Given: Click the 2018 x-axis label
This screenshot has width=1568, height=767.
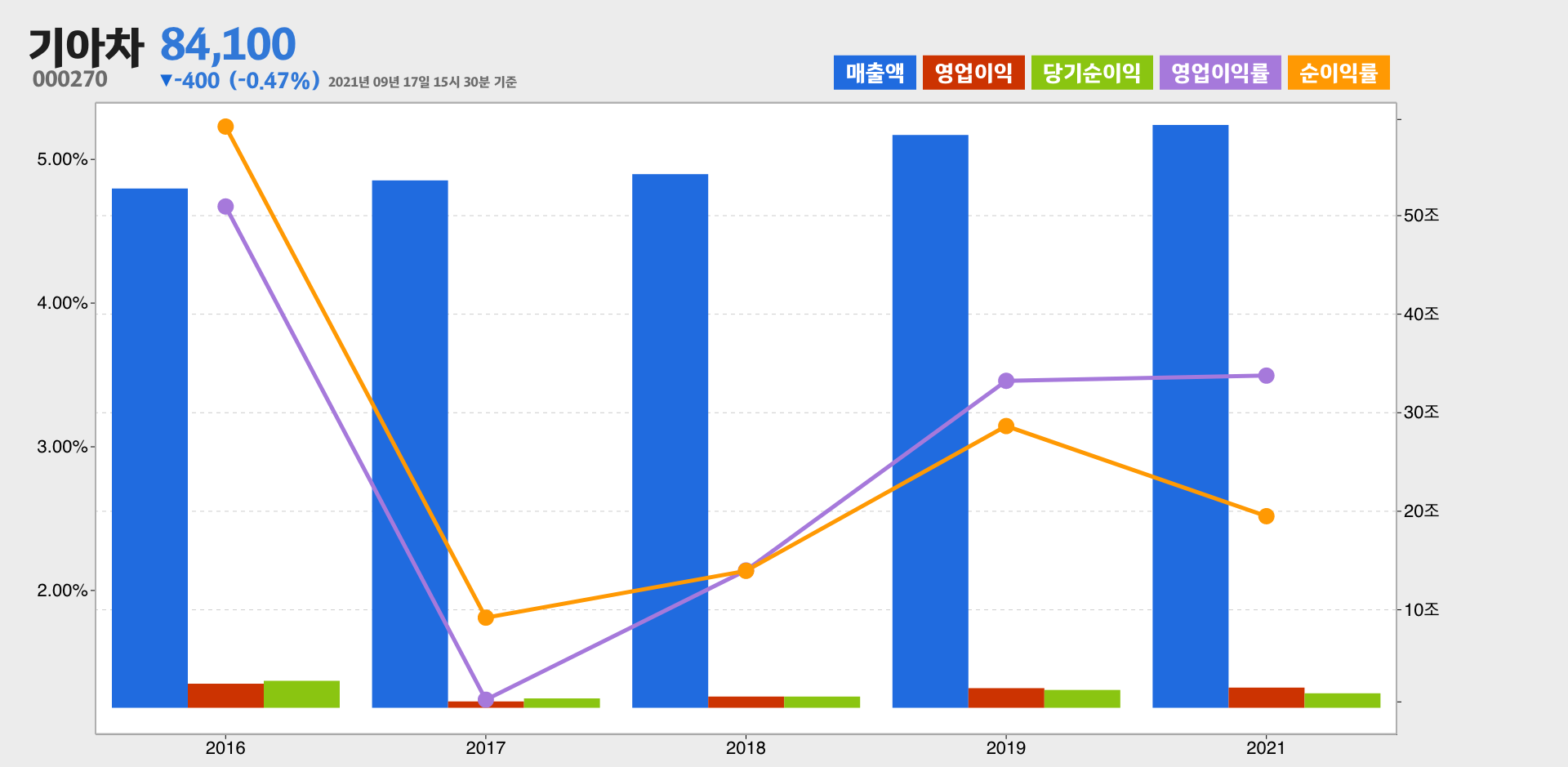Looking at the screenshot, I should click(746, 747).
